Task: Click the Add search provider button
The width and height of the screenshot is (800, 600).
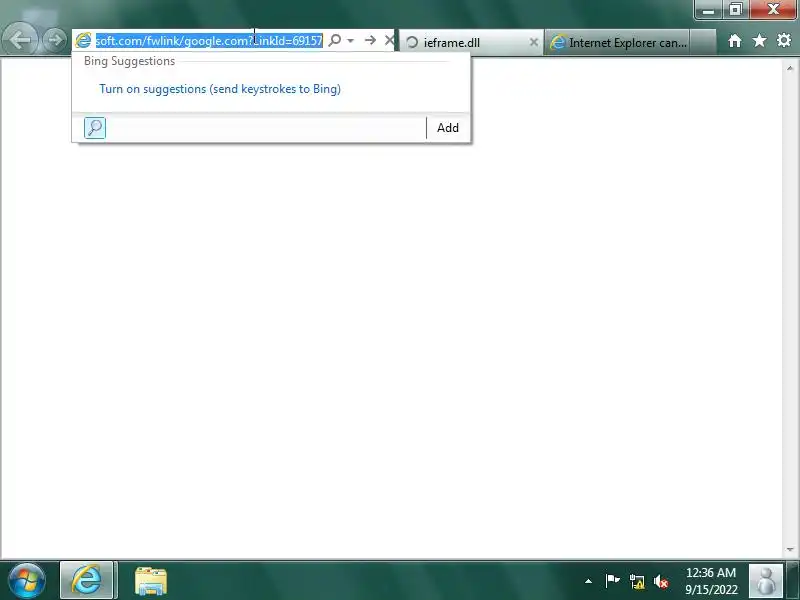Action: coord(447,128)
